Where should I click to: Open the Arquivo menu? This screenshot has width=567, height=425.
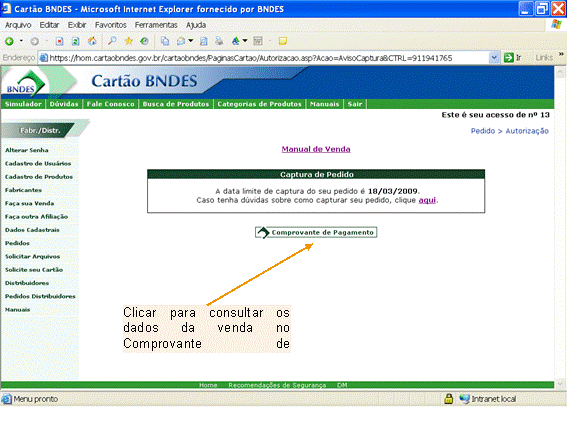point(18,25)
